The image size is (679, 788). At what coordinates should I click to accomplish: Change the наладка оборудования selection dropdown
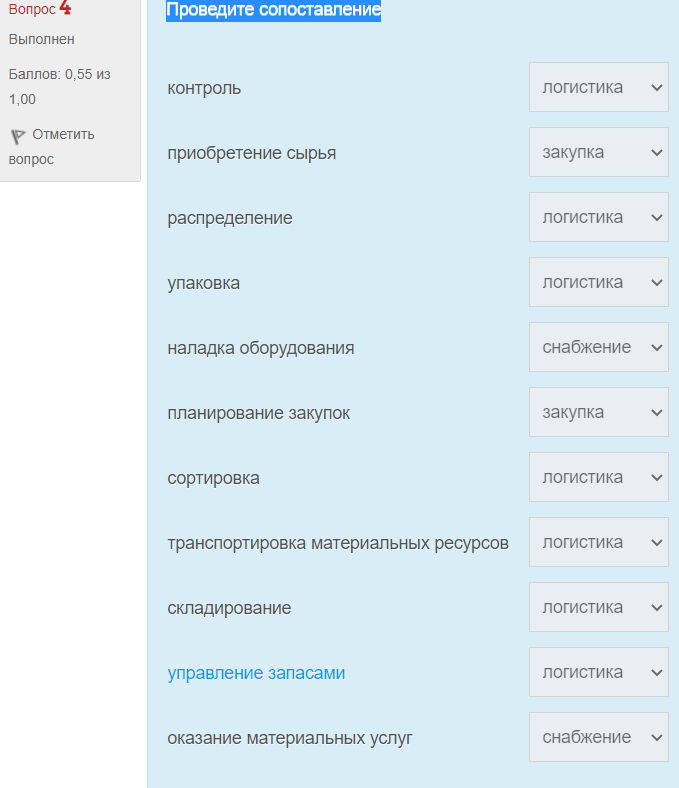pyautogui.click(x=599, y=347)
